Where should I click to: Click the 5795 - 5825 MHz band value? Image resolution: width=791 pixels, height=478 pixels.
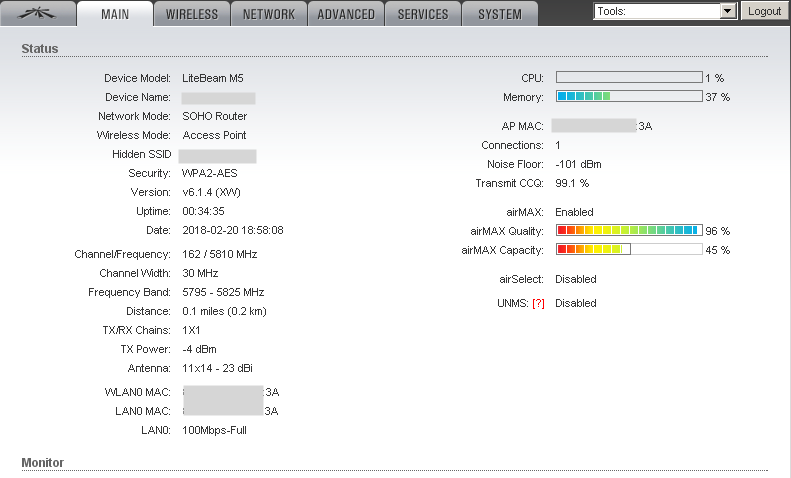[x=223, y=292]
